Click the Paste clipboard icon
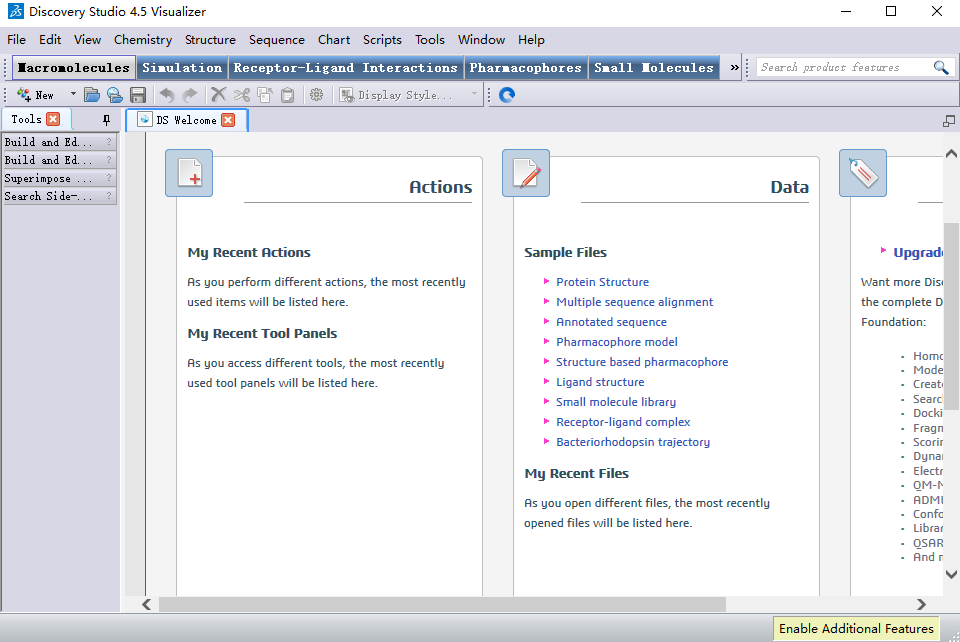This screenshot has width=960, height=642. point(287,95)
